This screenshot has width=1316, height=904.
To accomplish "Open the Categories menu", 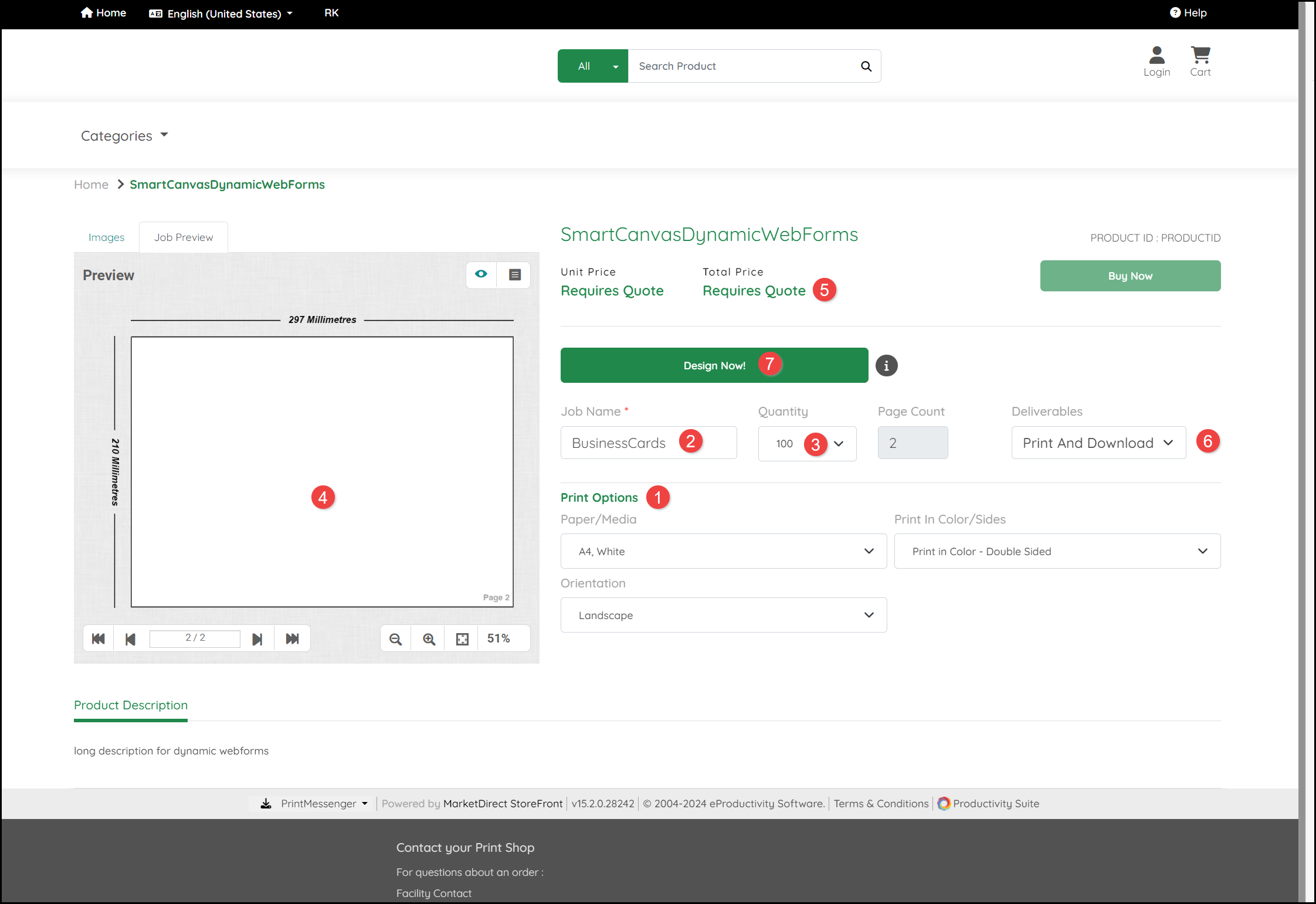I will (124, 136).
